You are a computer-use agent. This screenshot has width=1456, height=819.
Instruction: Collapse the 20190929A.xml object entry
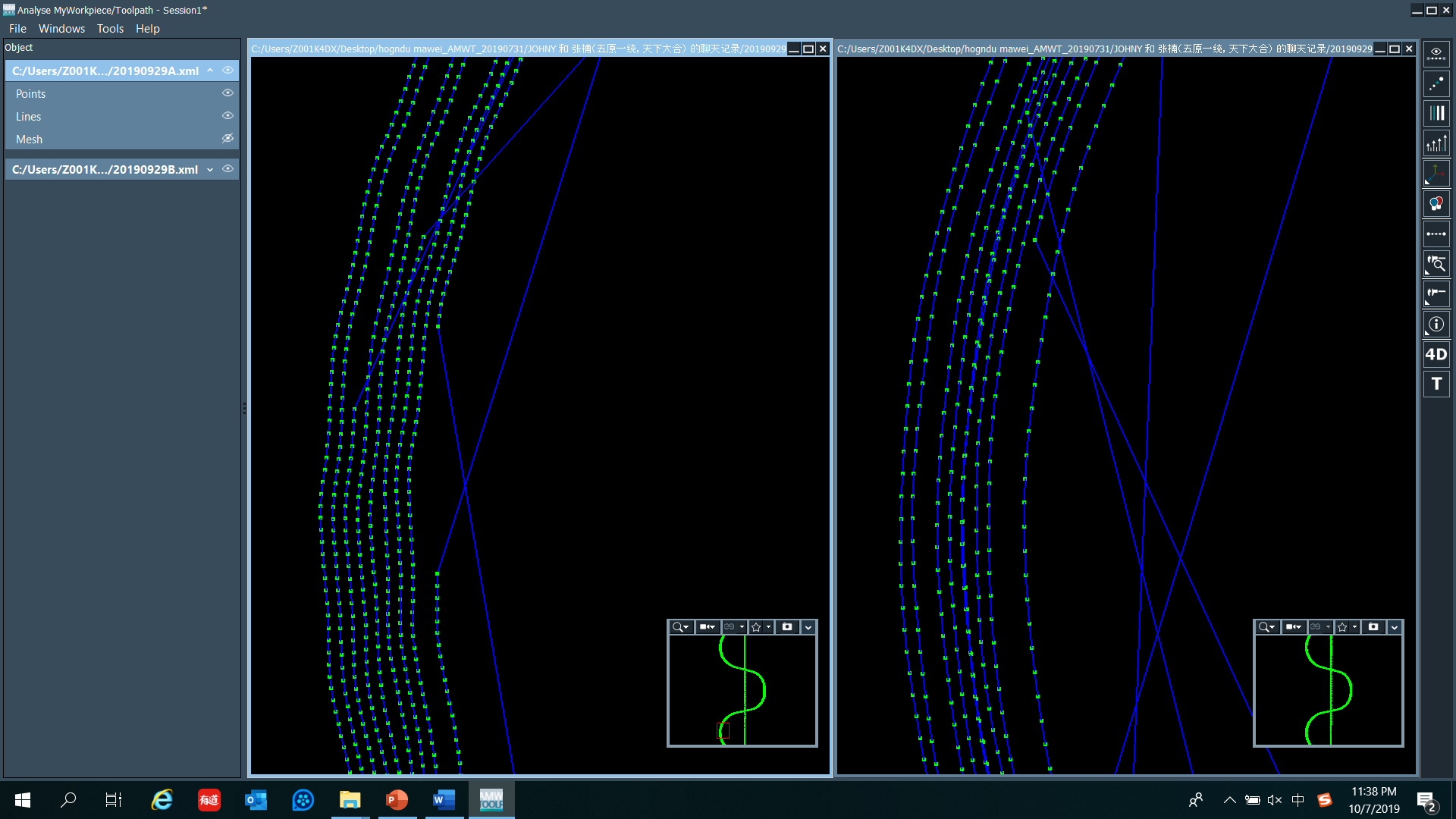[210, 71]
